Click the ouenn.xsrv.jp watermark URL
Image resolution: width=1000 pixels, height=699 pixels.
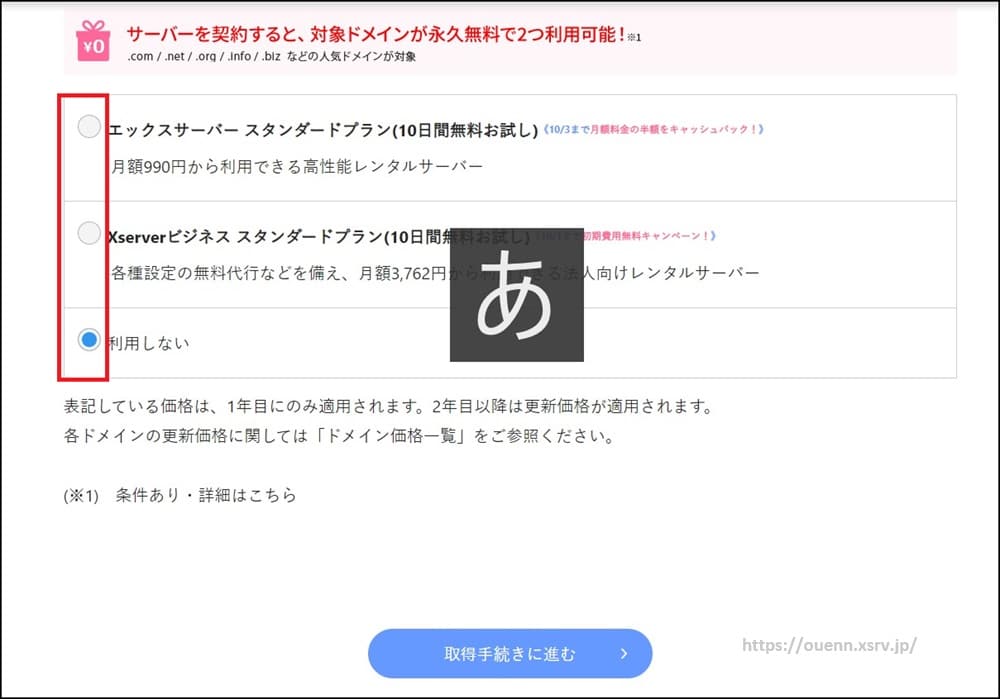tap(829, 645)
